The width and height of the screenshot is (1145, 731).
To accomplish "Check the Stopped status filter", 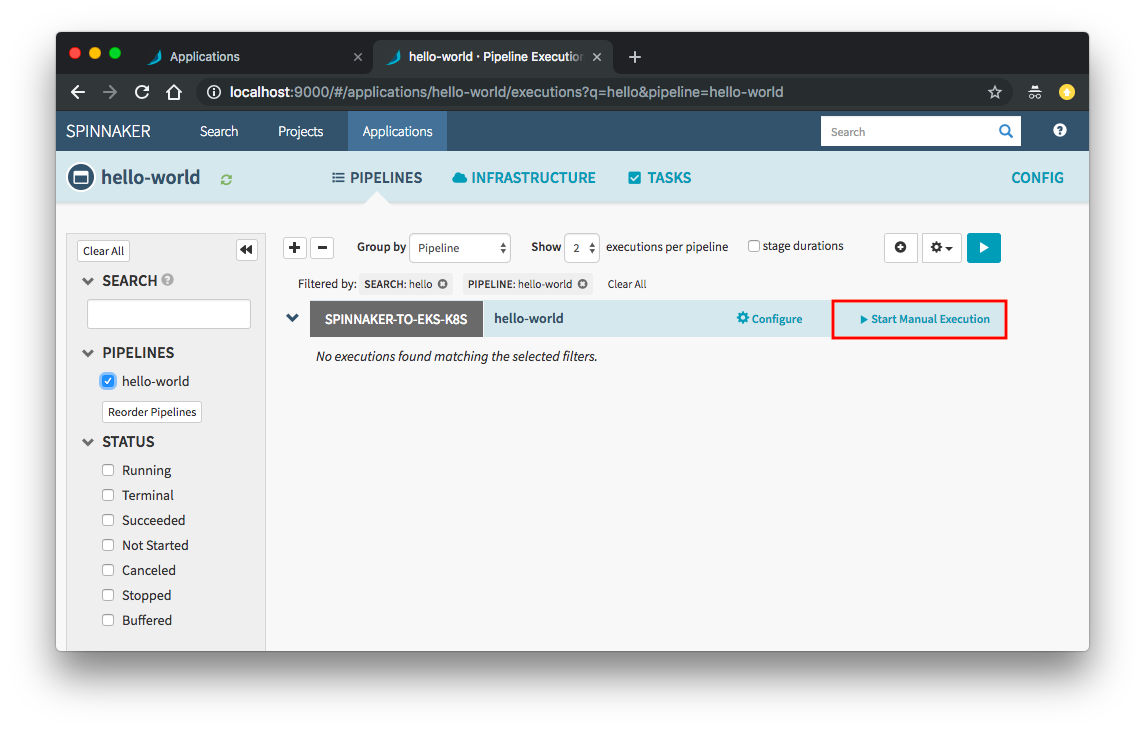I will click(108, 595).
